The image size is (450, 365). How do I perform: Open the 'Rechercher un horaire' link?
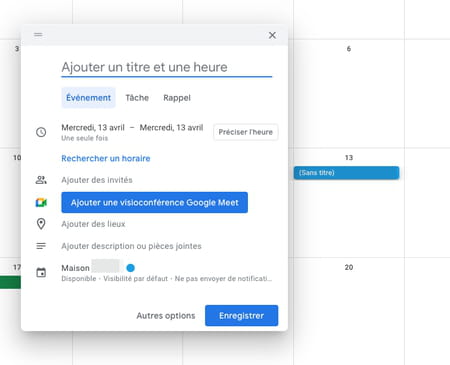click(106, 158)
